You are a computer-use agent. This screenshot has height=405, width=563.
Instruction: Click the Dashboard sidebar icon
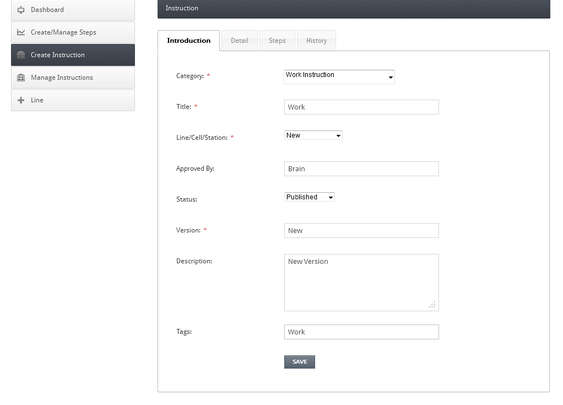pos(21,10)
